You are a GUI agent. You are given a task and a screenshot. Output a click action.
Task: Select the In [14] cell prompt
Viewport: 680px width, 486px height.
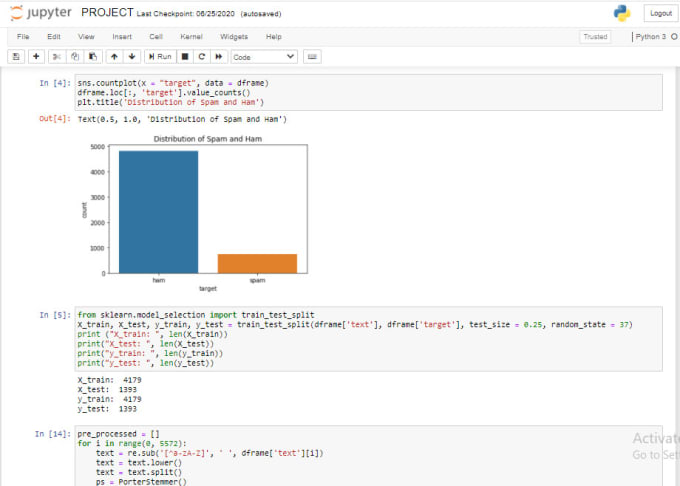[52, 434]
